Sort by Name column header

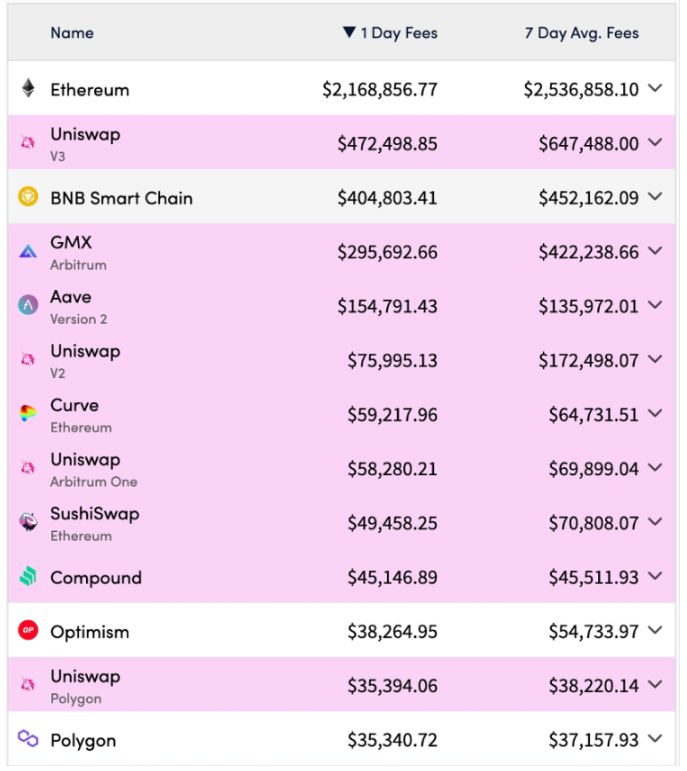(x=72, y=33)
